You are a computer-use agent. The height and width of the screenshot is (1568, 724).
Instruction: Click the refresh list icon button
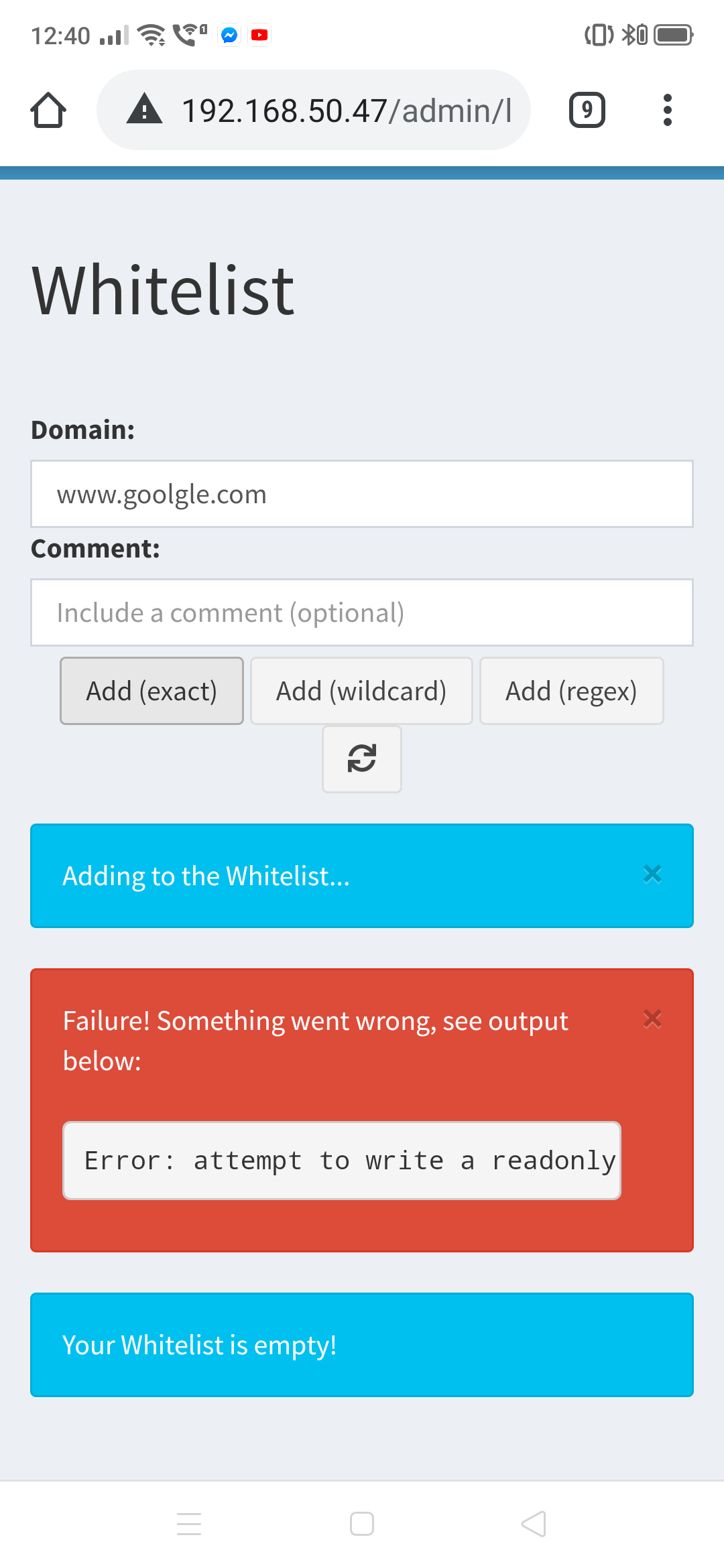point(362,759)
